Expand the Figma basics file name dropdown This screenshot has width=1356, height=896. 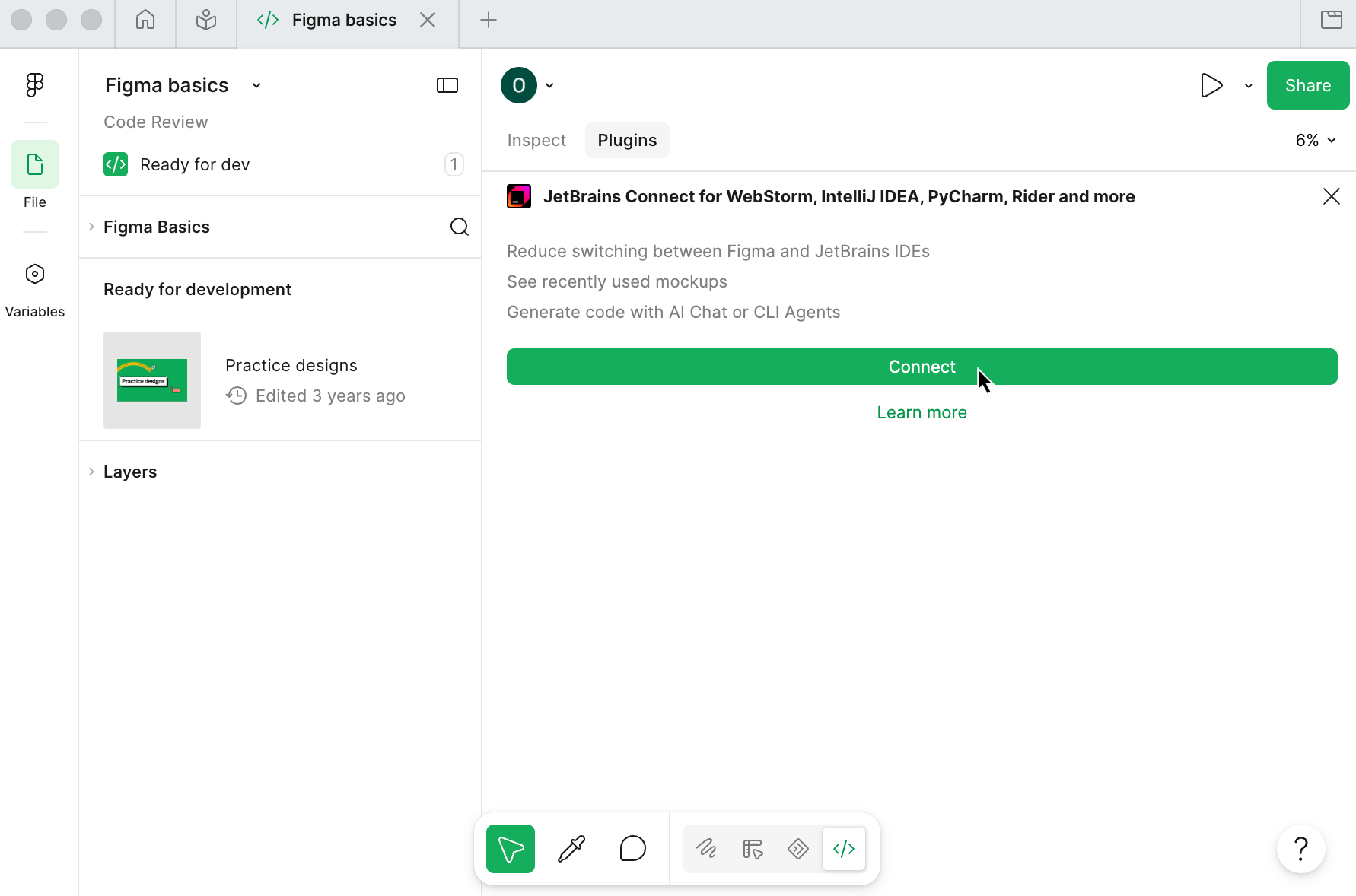[256, 85]
